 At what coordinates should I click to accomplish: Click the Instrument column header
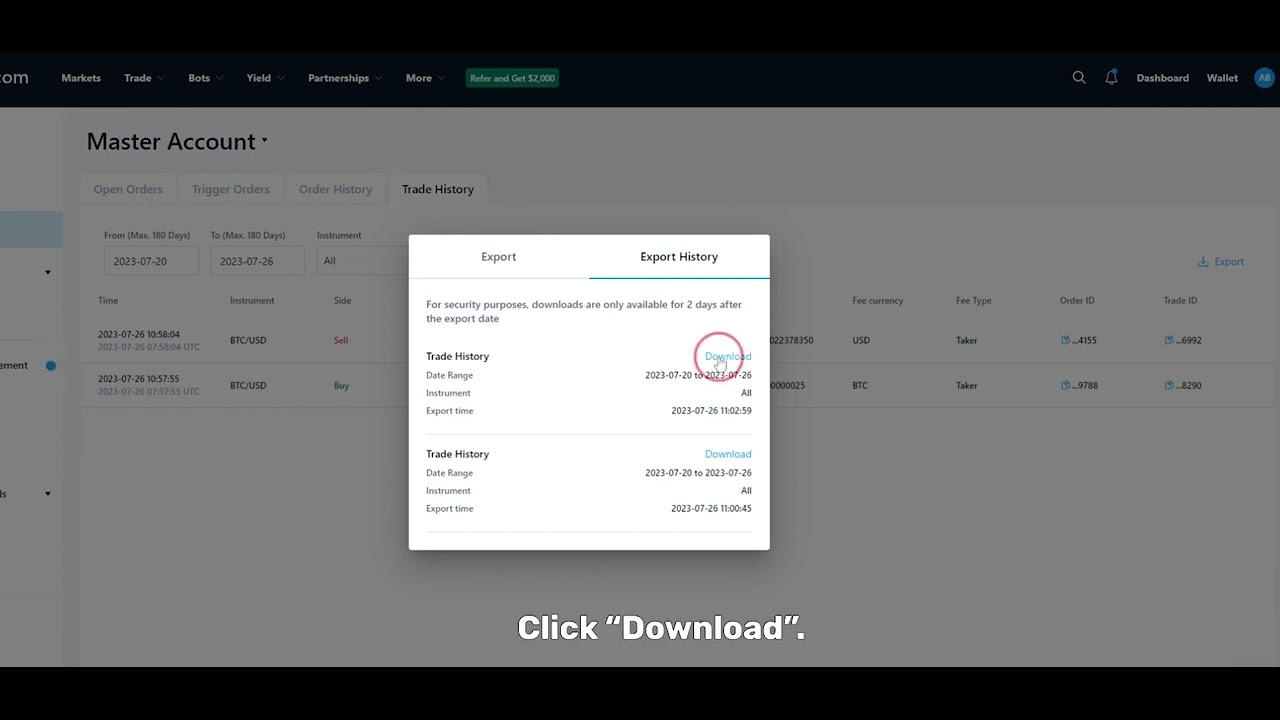(x=252, y=300)
